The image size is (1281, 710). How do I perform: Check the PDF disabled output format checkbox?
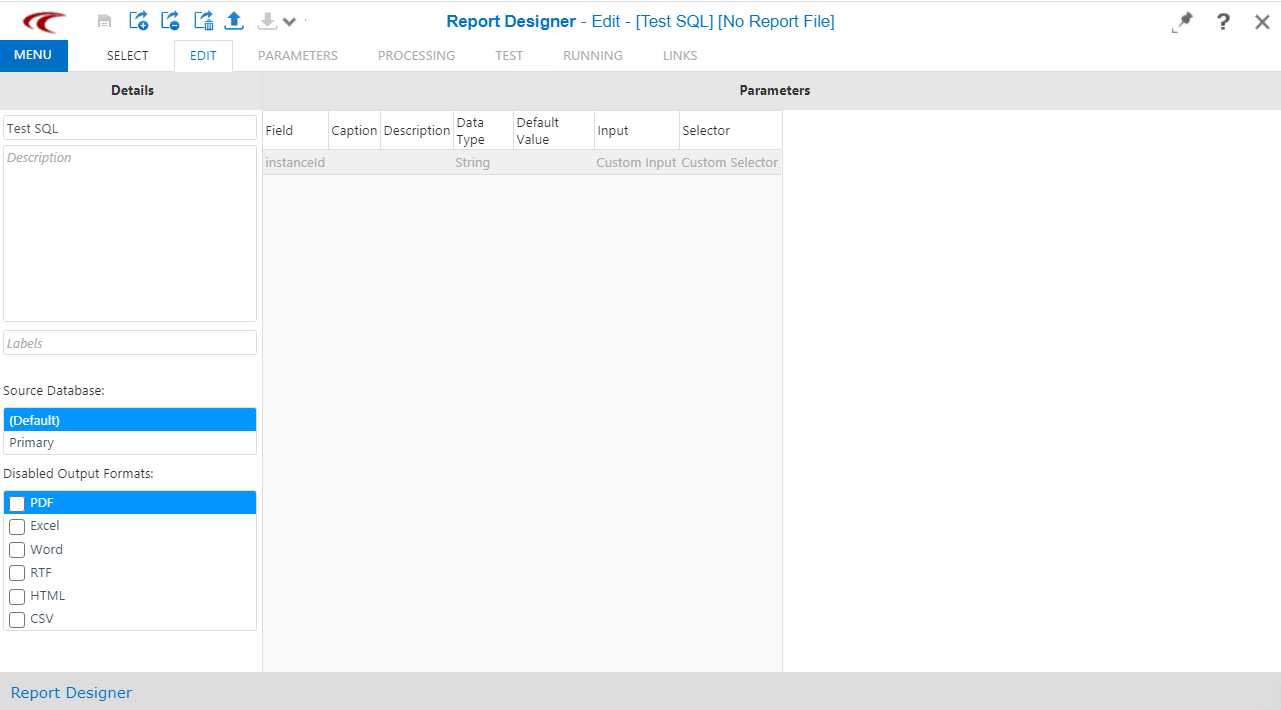pyautogui.click(x=17, y=503)
